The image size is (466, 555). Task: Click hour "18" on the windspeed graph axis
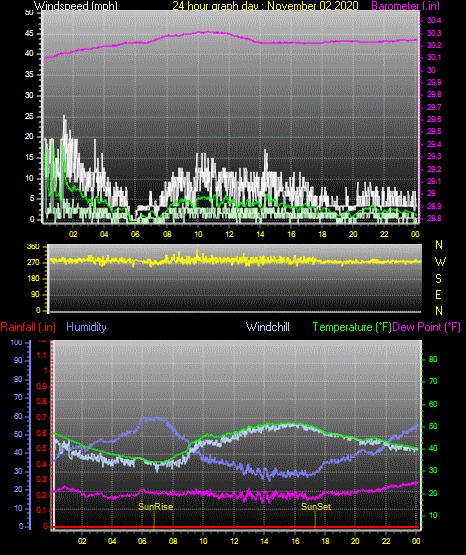pos(322,234)
